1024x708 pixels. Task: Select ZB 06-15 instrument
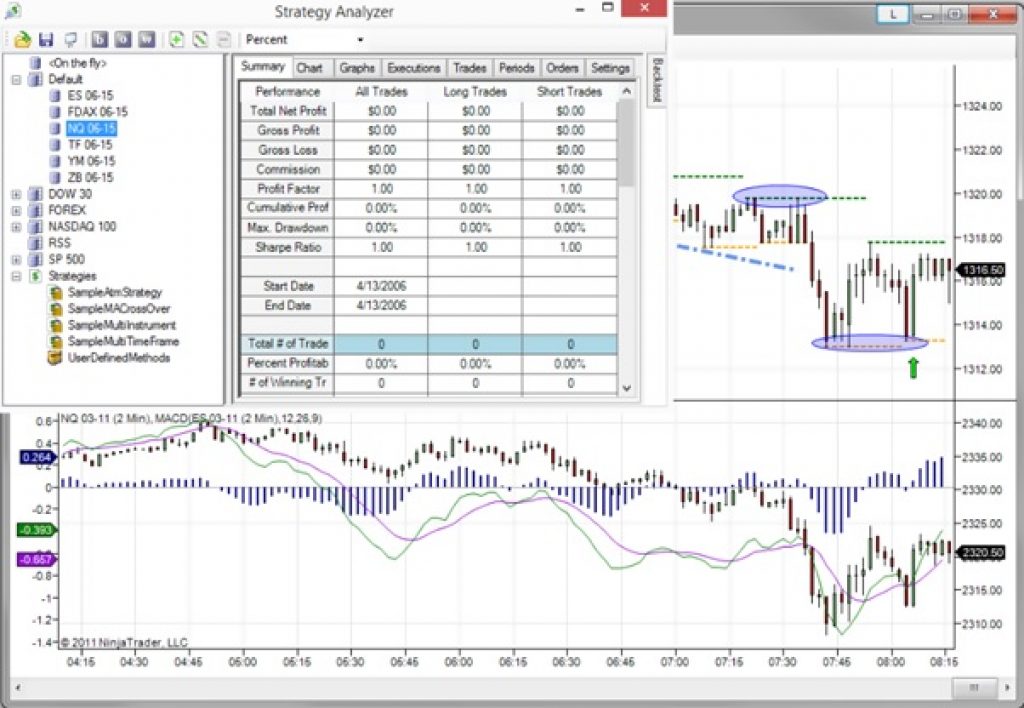point(90,177)
